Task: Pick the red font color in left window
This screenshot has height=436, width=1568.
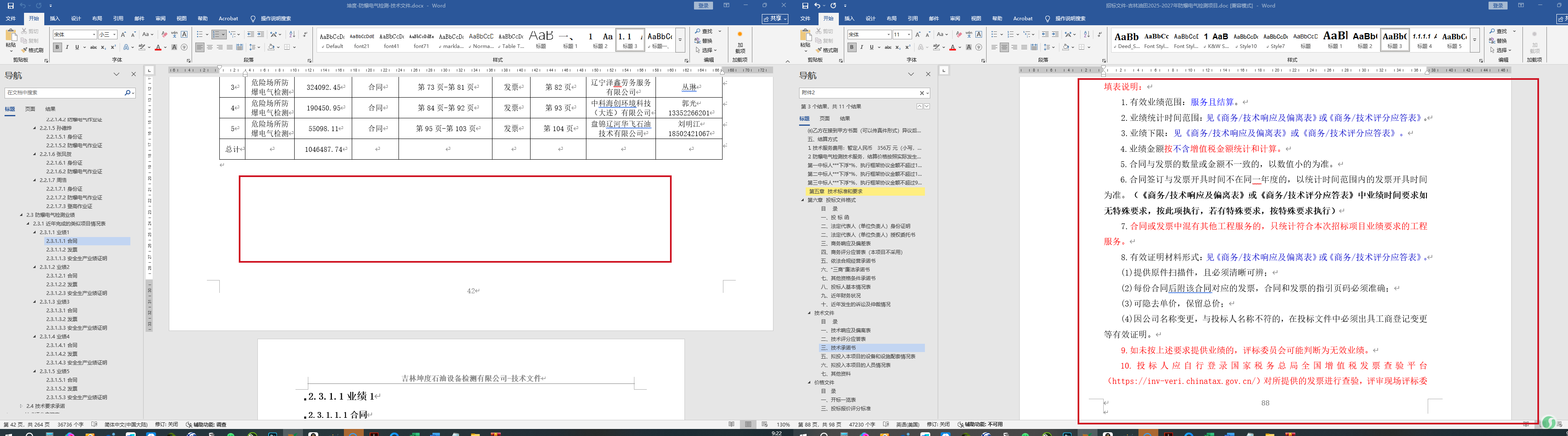Action: click(x=158, y=47)
